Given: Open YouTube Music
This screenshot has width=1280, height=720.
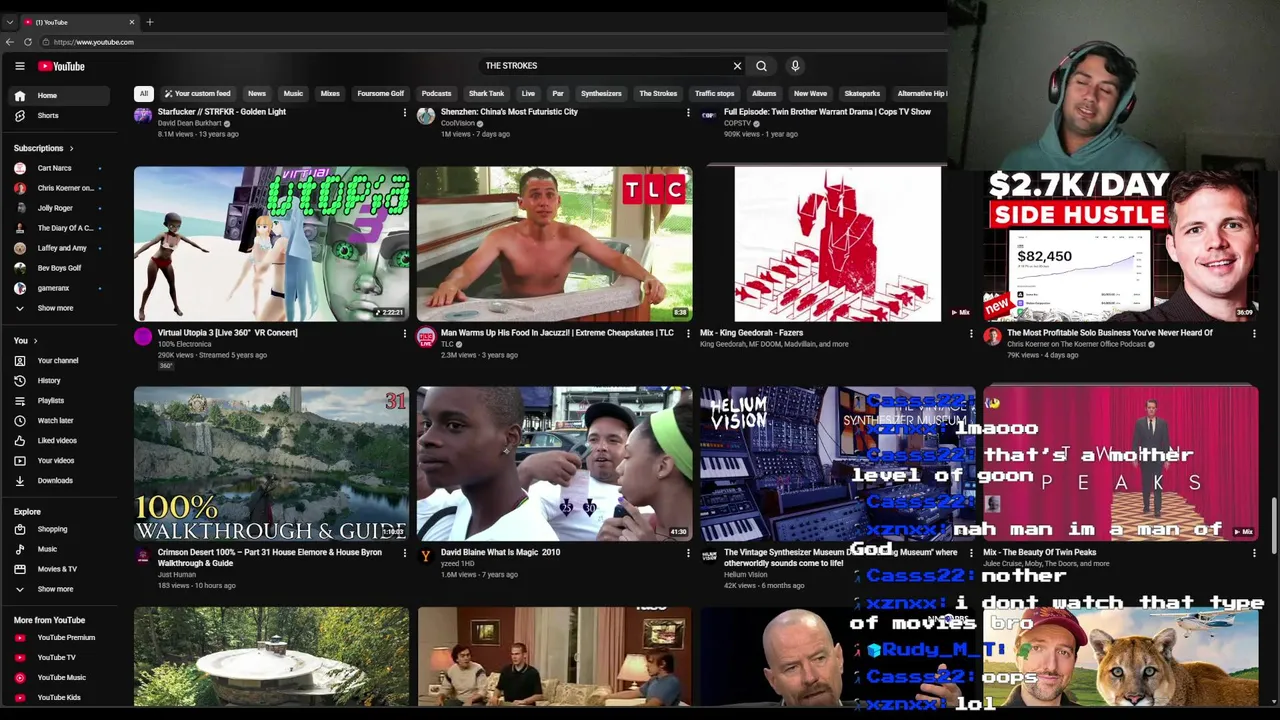Looking at the screenshot, I should tap(60, 677).
